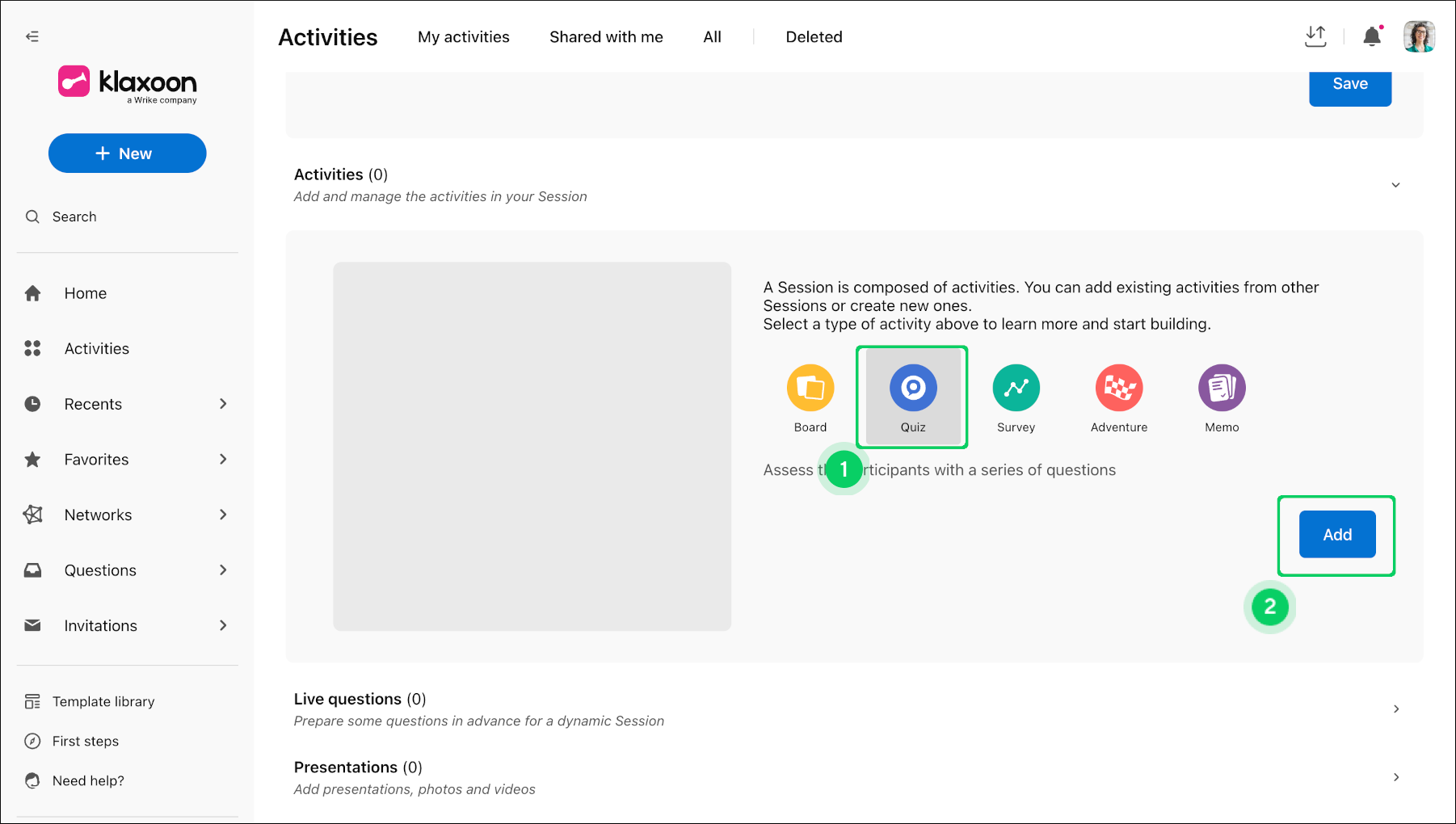Expand the Recents submenu arrow
This screenshot has height=824, width=1456.
[x=223, y=404]
